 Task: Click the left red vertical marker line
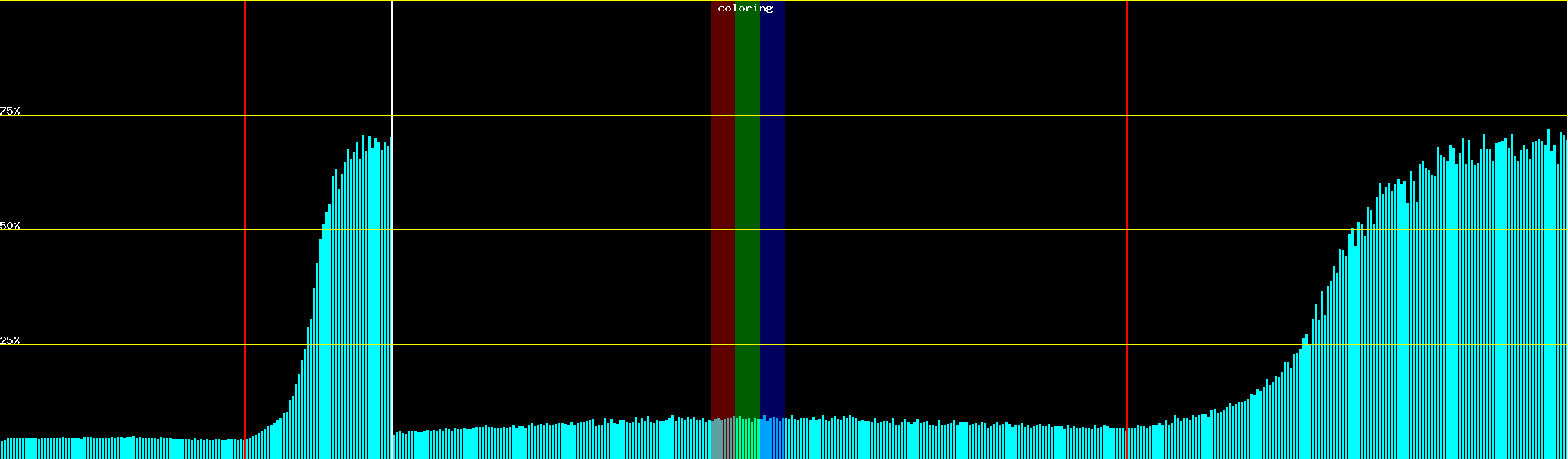point(245,229)
